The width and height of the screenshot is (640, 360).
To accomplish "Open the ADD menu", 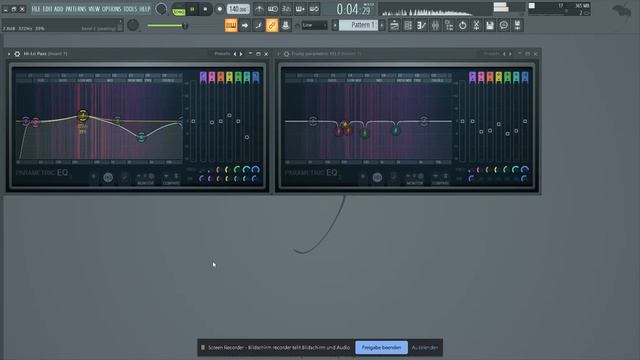I will (x=58, y=9).
